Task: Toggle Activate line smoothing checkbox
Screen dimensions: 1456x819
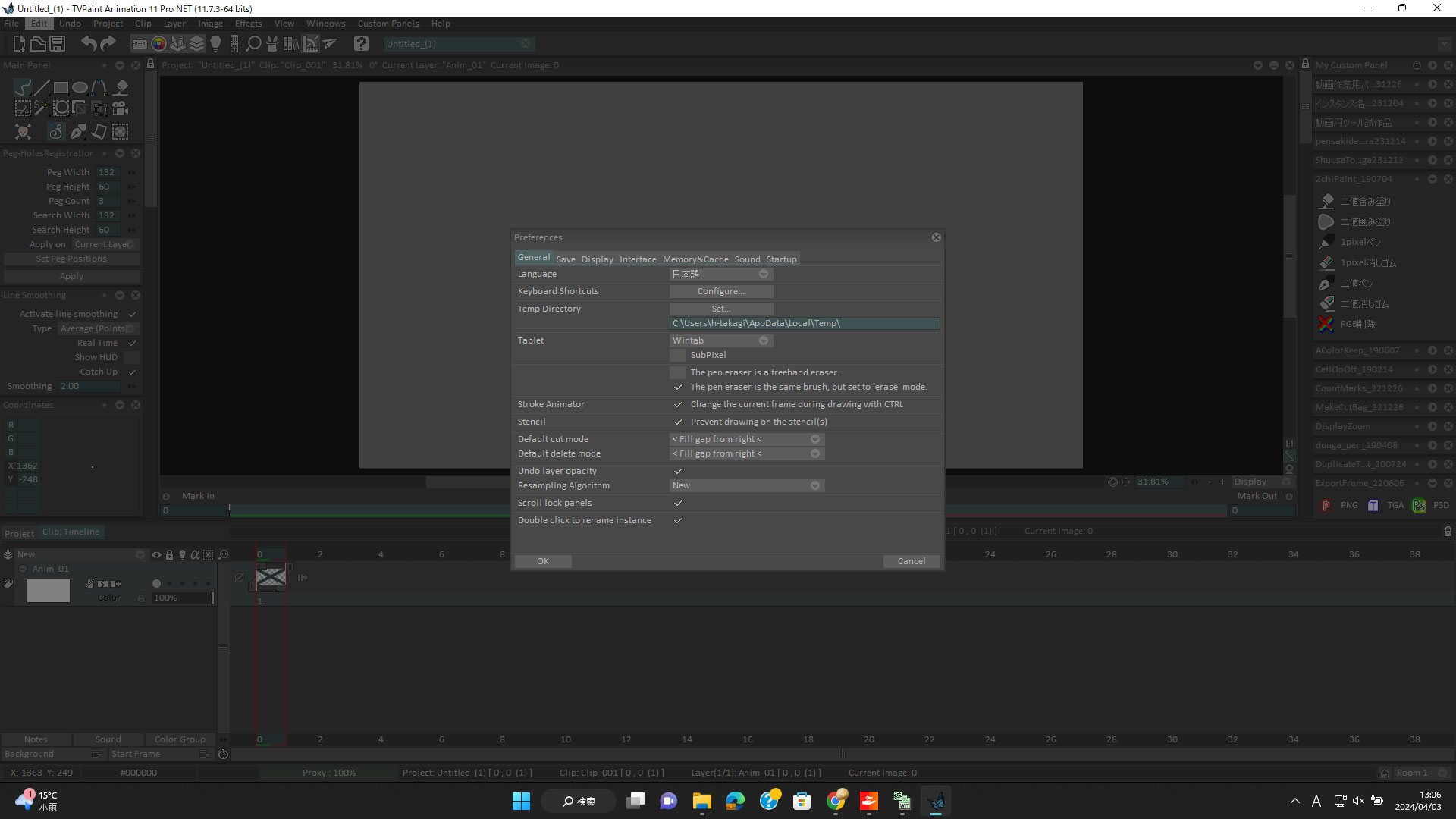Action: (132, 314)
